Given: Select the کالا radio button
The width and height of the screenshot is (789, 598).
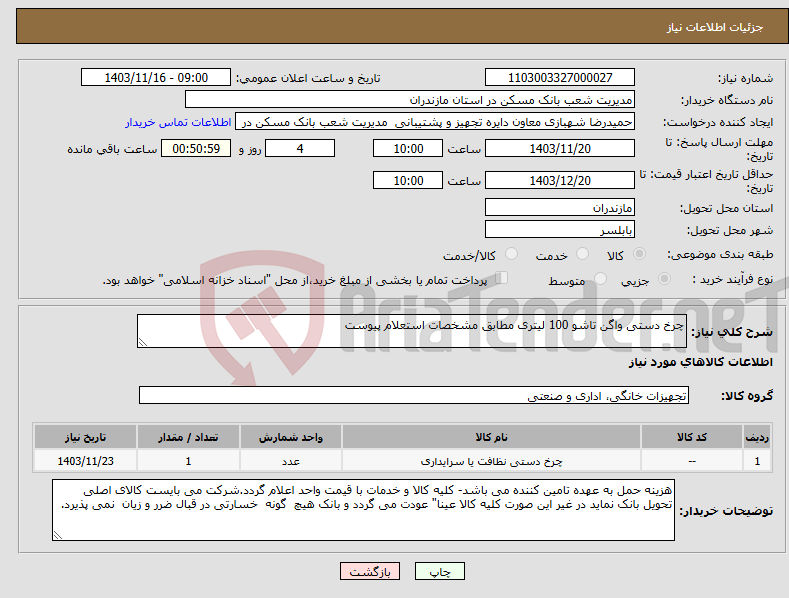Looking at the screenshot, I should coord(640,254).
